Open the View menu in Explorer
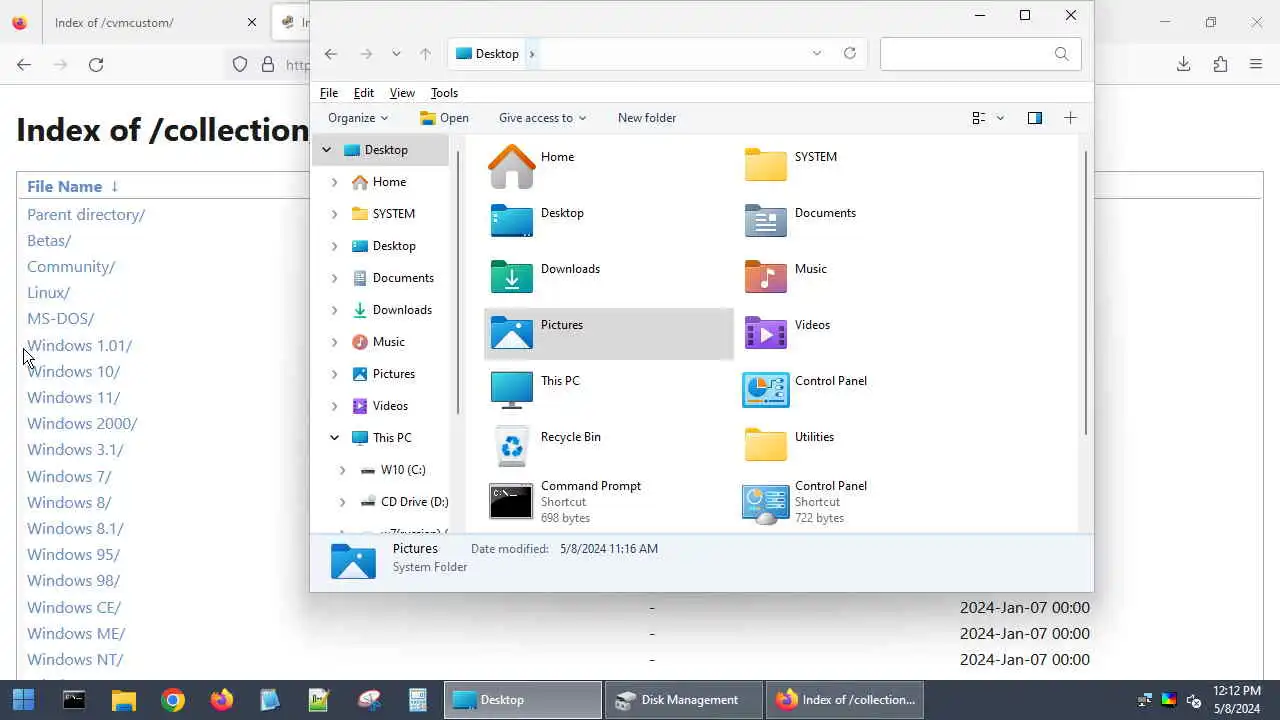The width and height of the screenshot is (1280, 720). (x=402, y=93)
